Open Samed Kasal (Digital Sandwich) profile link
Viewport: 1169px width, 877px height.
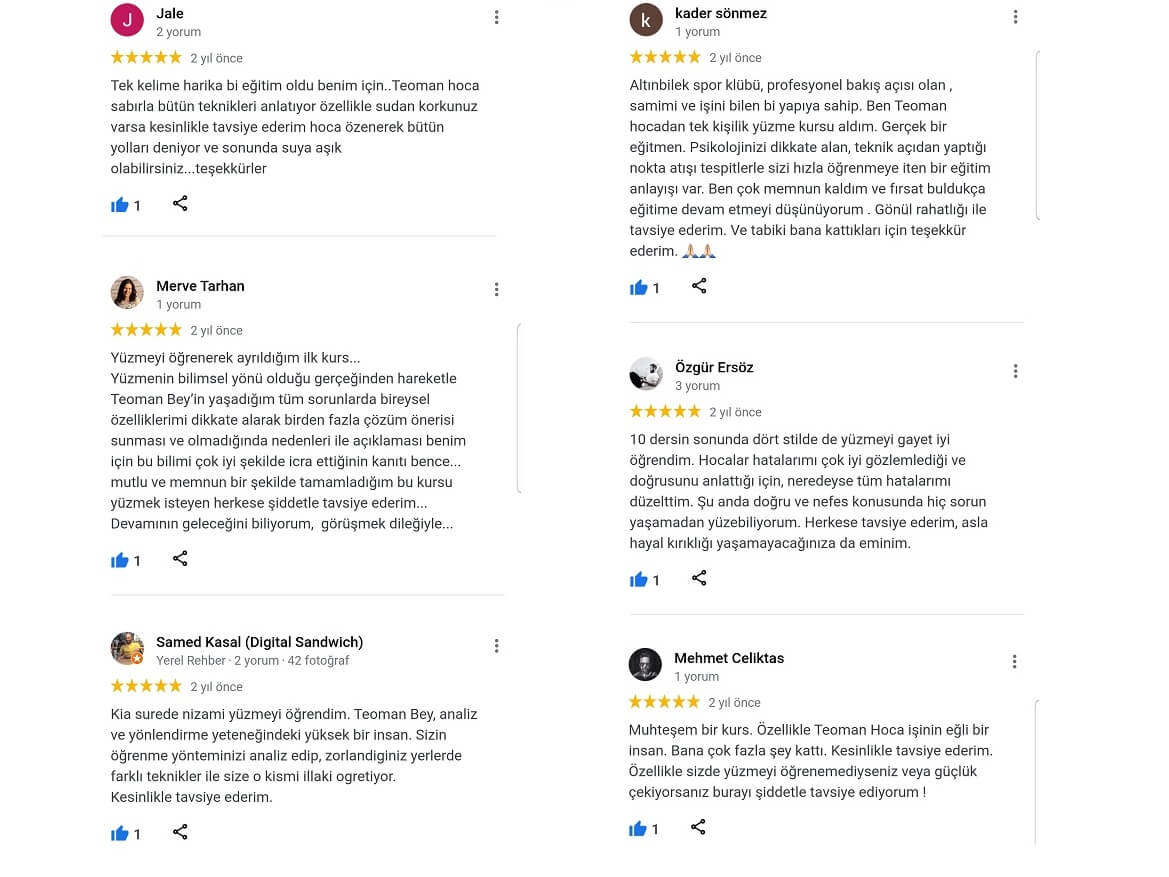tap(259, 642)
